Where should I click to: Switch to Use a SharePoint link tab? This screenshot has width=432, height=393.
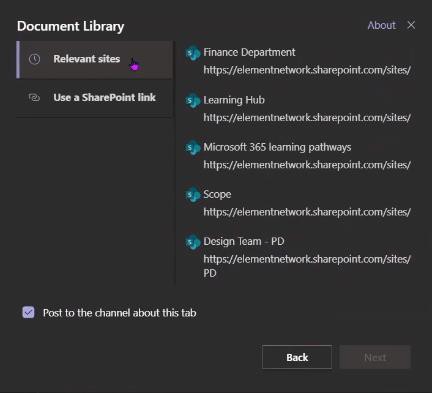pyautogui.click(x=95, y=98)
